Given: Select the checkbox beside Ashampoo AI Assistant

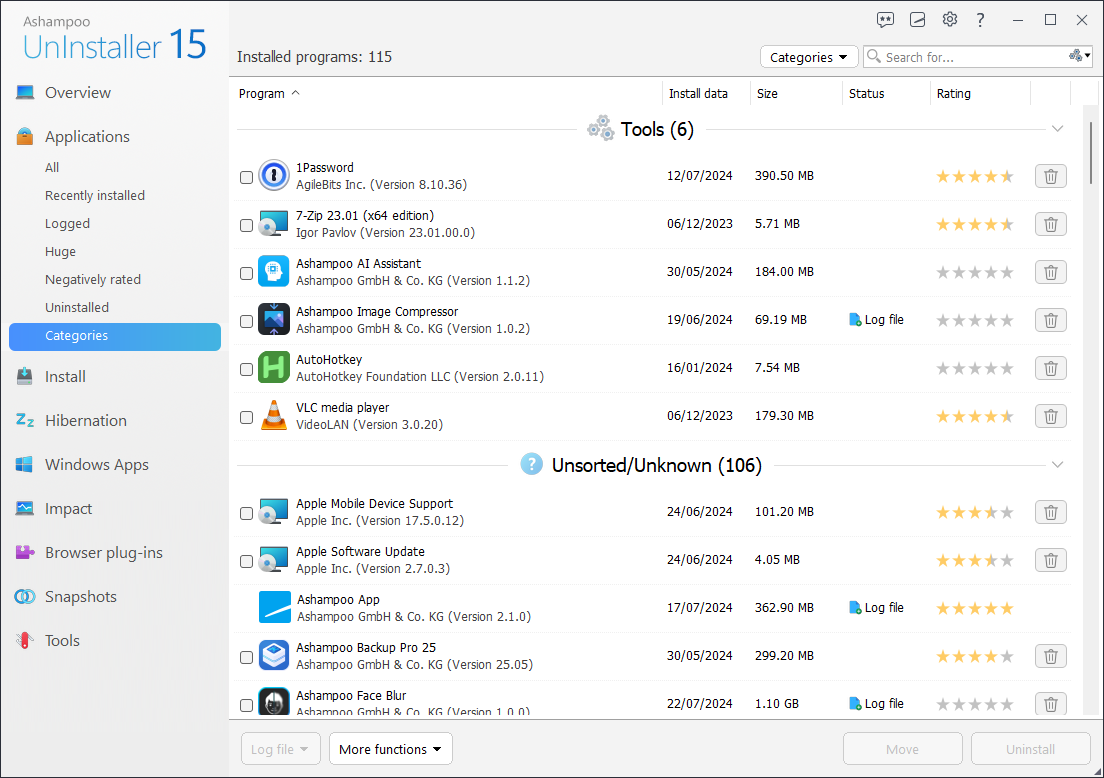Looking at the screenshot, I should (x=246, y=273).
